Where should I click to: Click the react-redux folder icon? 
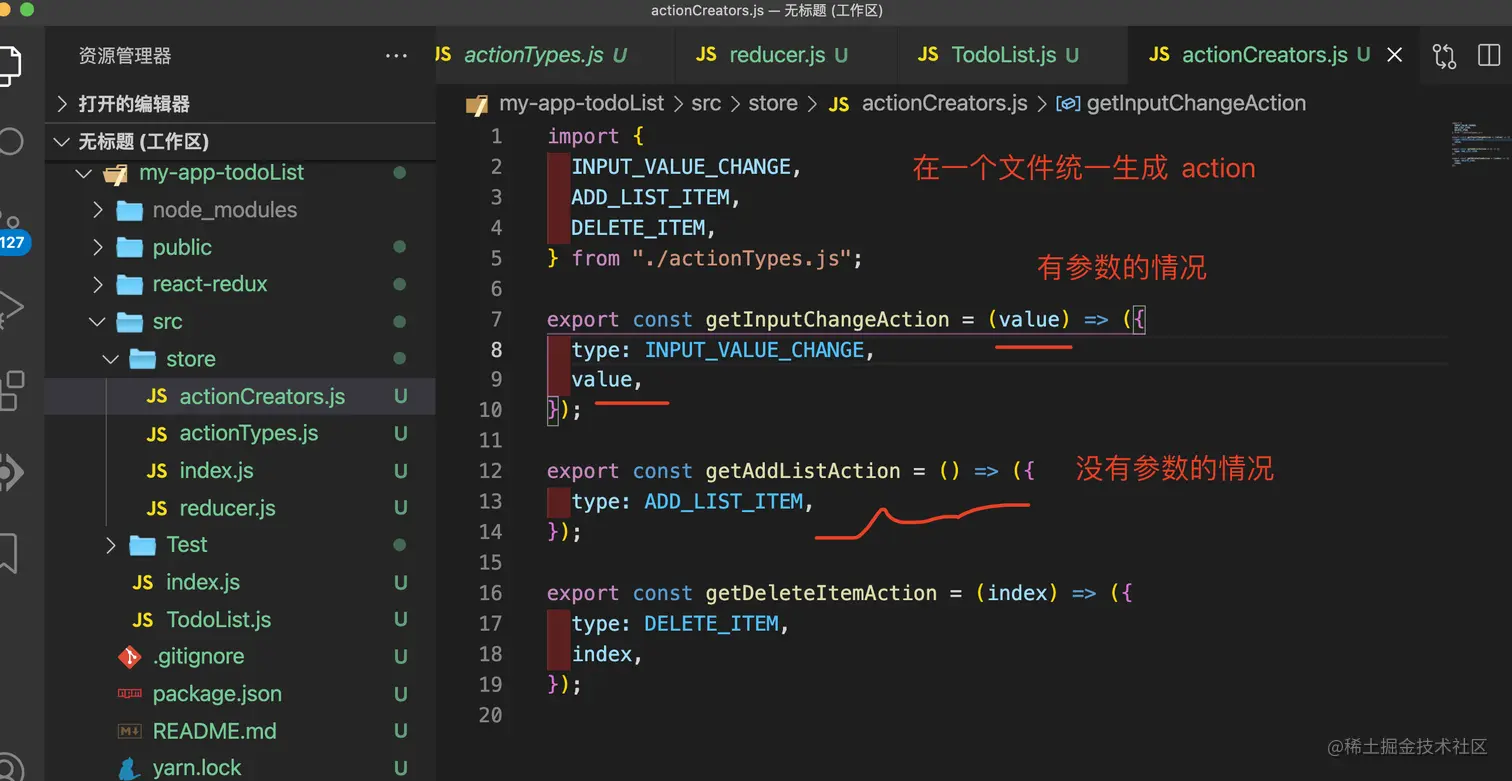point(129,285)
